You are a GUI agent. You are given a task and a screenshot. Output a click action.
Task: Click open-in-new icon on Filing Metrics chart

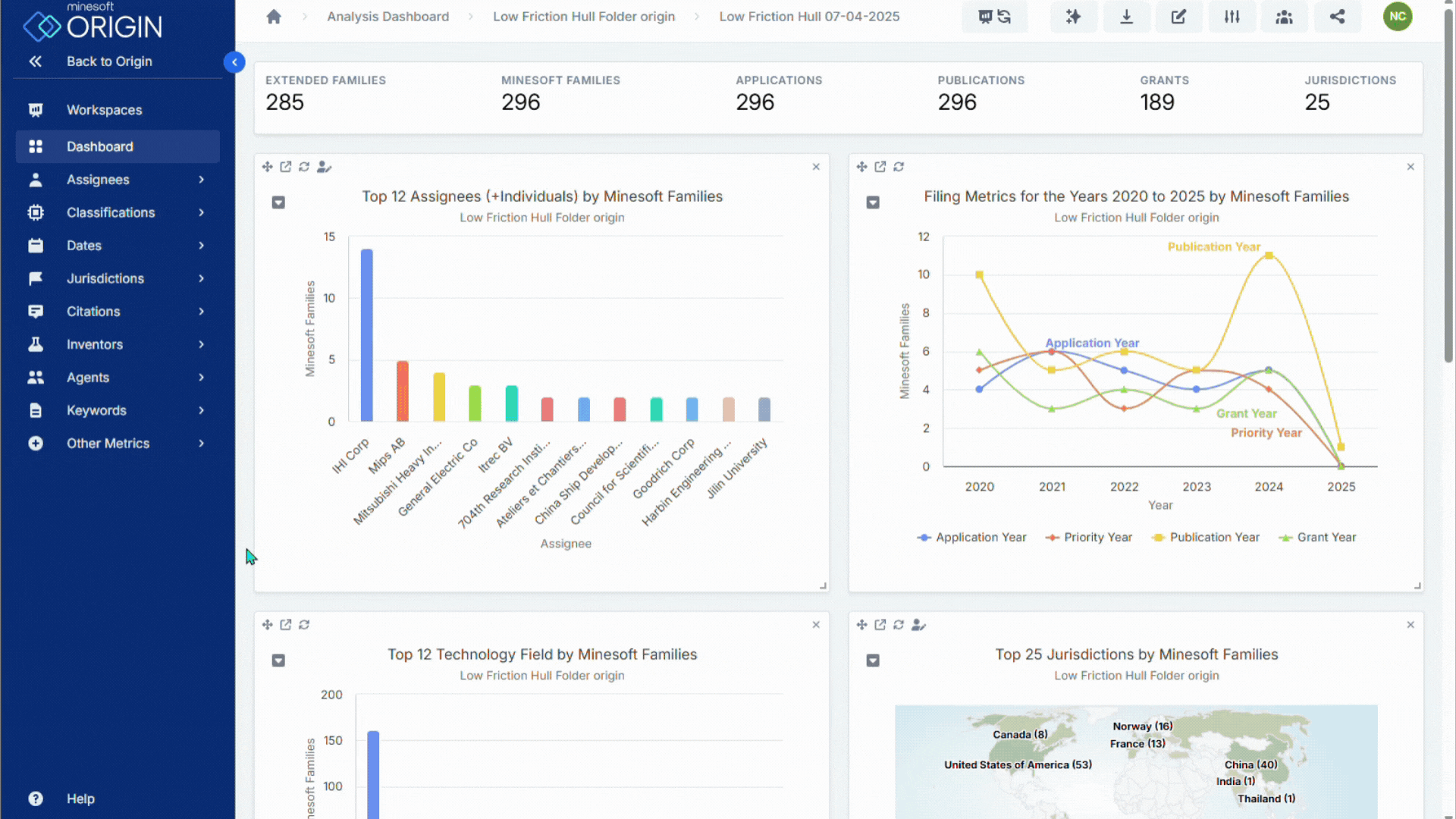pyautogui.click(x=880, y=167)
